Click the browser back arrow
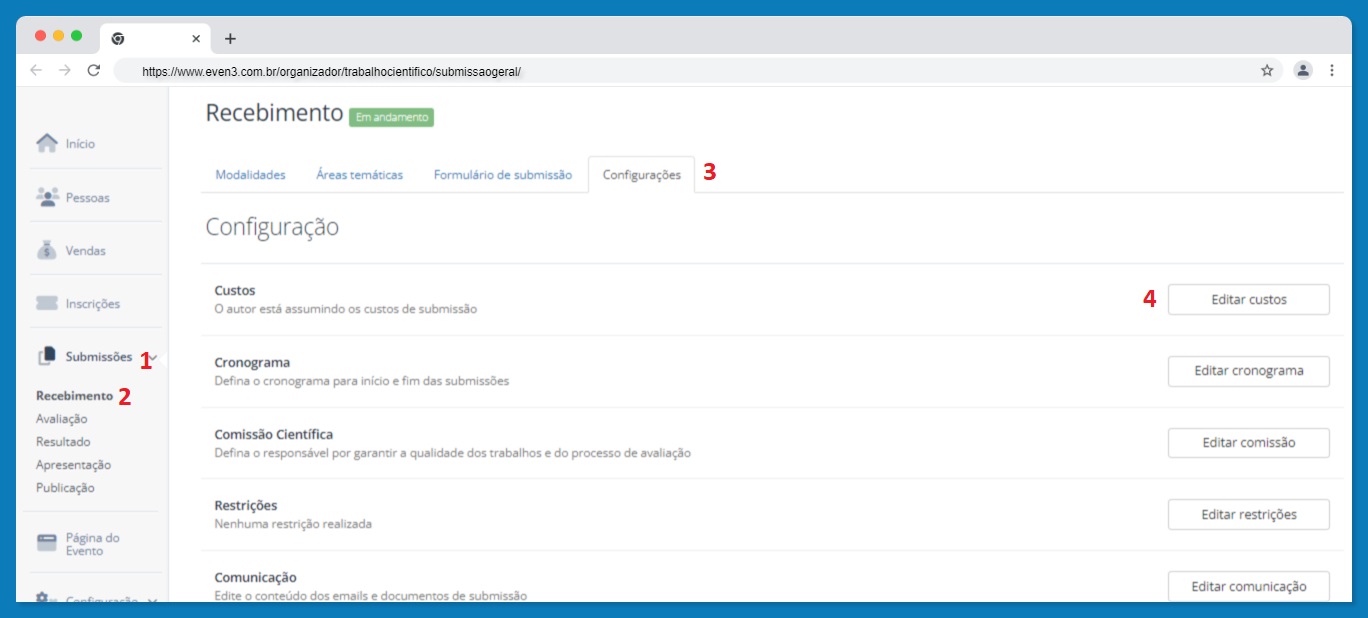The image size is (1368, 618). (x=36, y=70)
